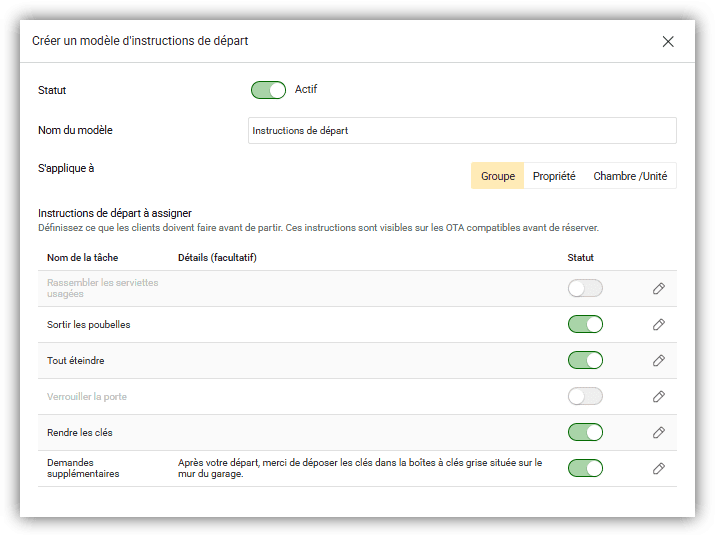
Task: Edit the 'Tout éteindre' task
Action: click(658, 361)
